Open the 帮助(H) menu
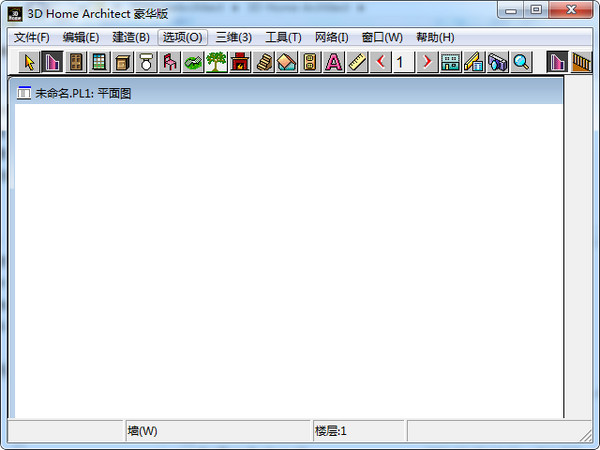600x450 pixels. 435,38
